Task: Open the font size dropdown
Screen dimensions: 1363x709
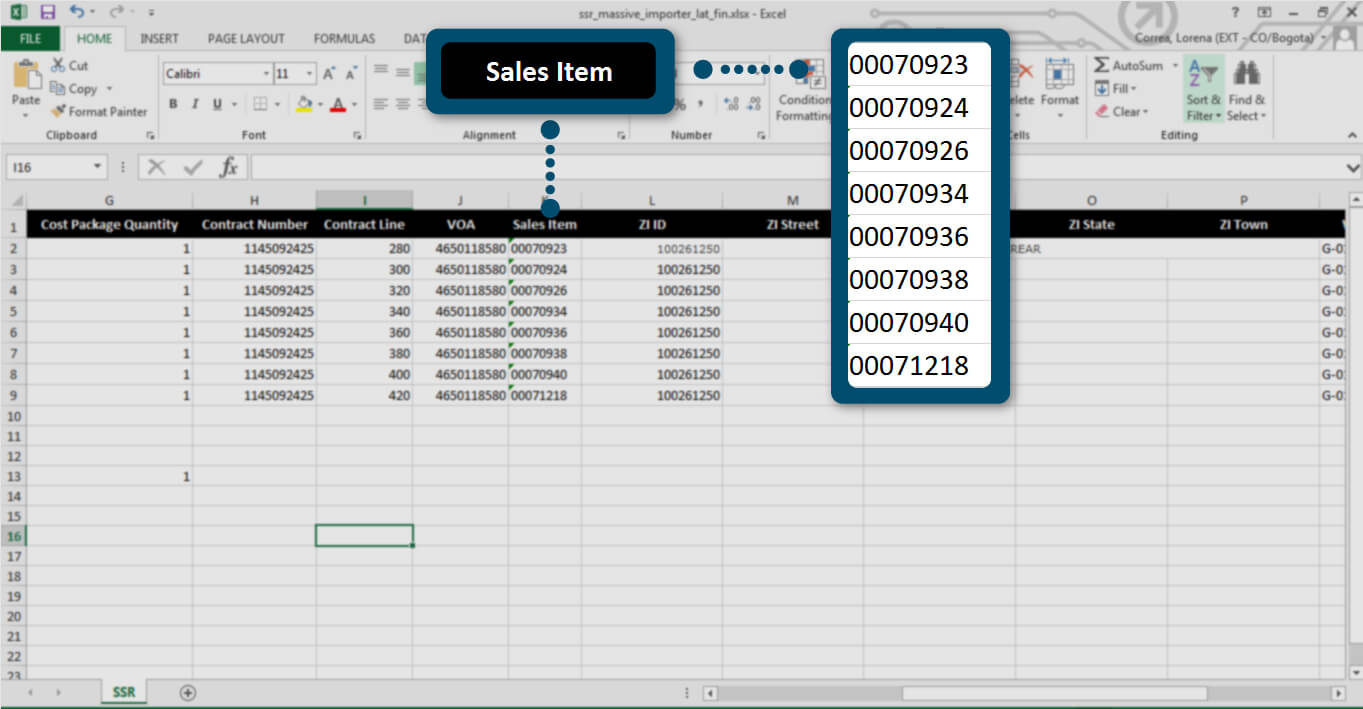Action: (309, 74)
